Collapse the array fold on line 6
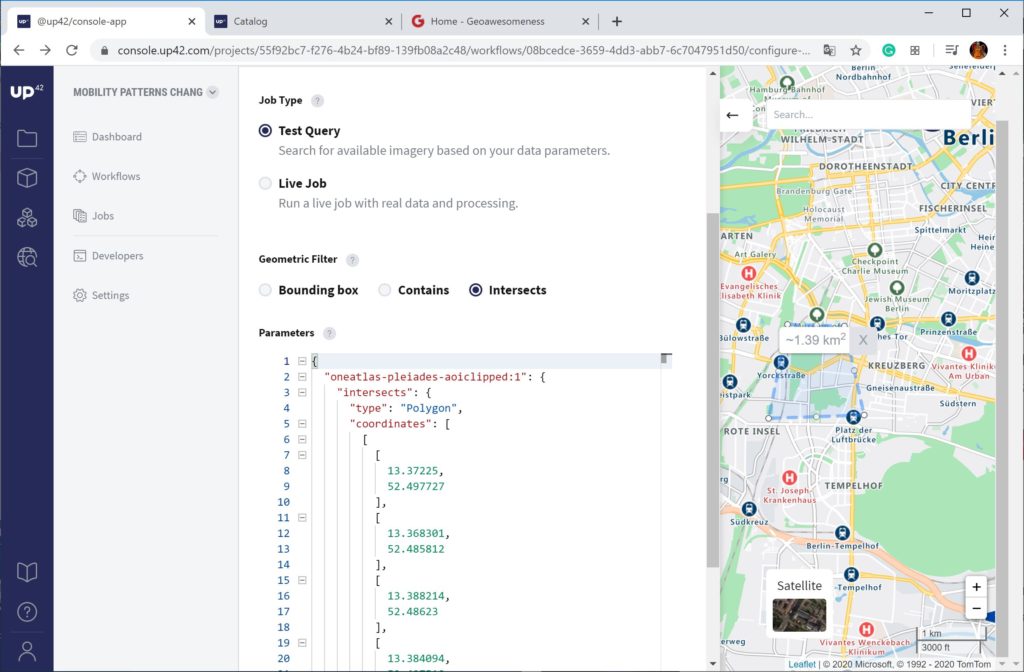Image resolution: width=1024 pixels, height=672 pixels. (x=302, y=439)
